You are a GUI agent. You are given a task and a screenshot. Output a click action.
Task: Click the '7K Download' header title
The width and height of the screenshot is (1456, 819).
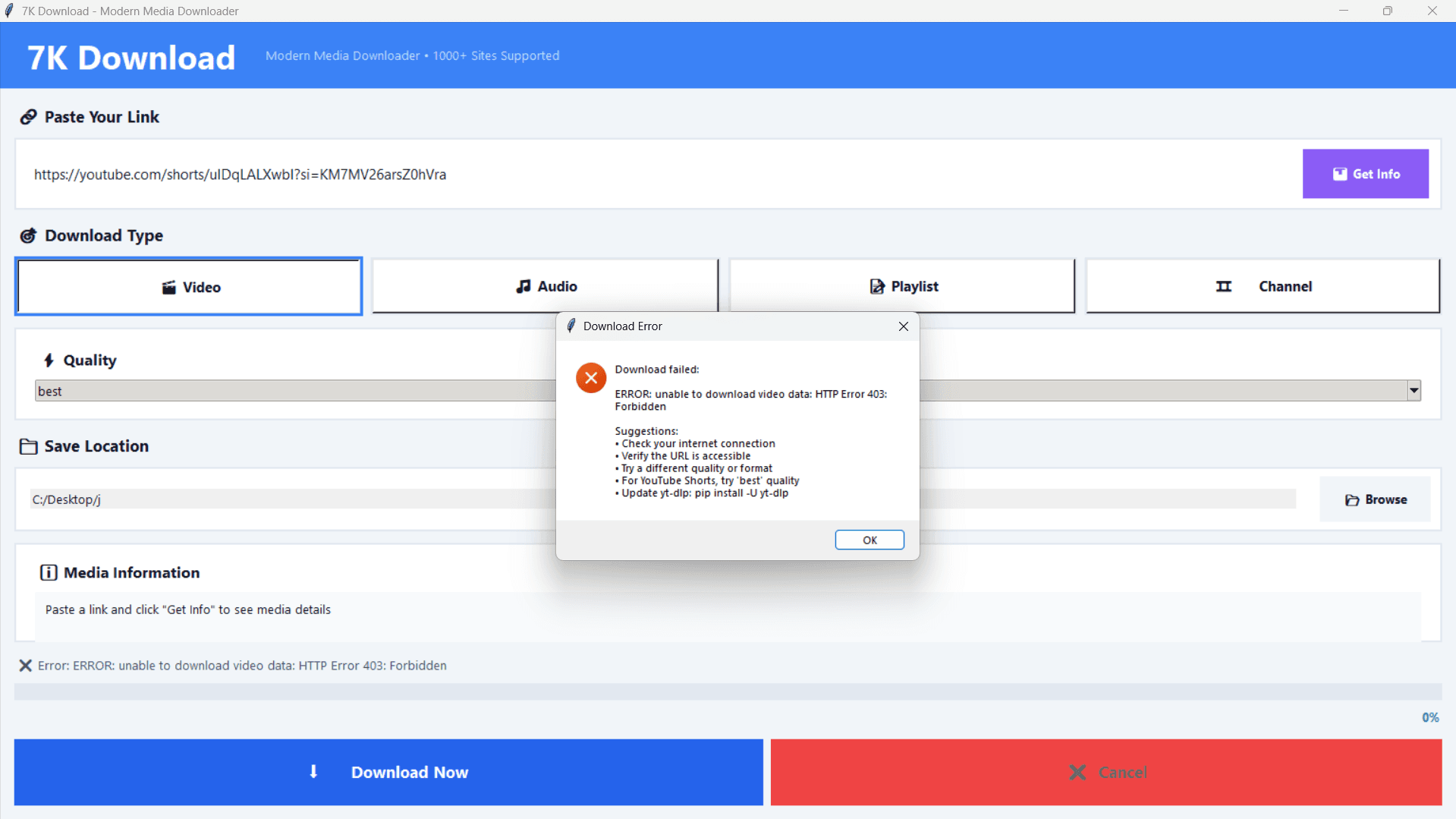coord(131,58)
